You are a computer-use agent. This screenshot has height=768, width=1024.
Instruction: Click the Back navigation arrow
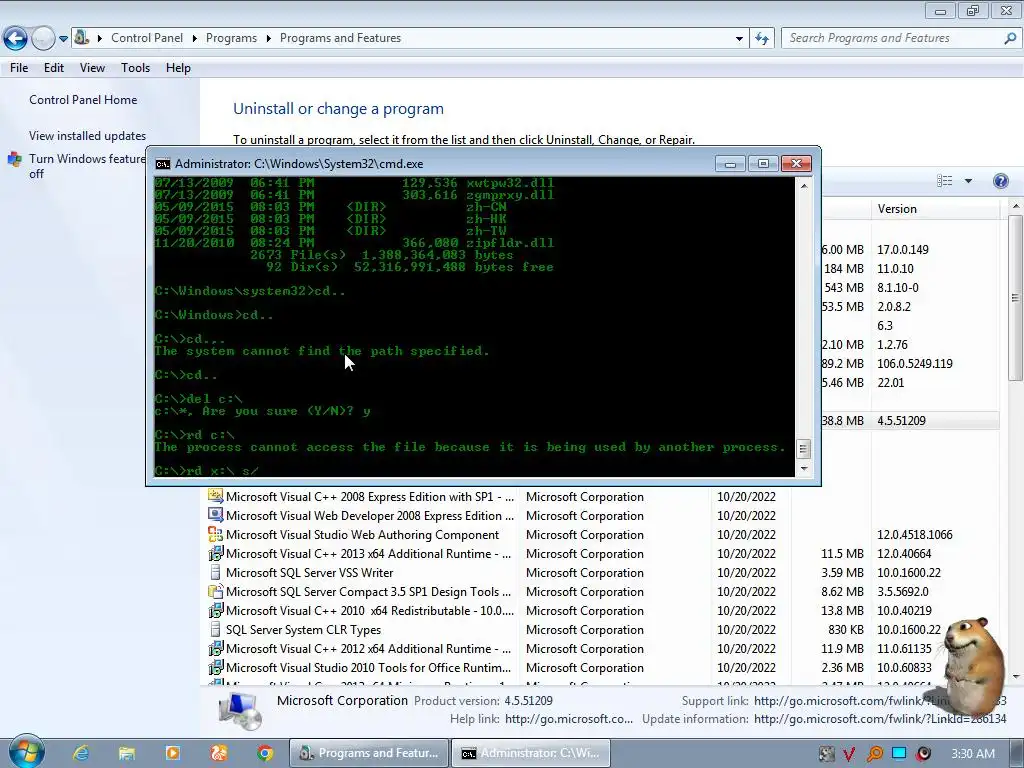coord(16,39)
